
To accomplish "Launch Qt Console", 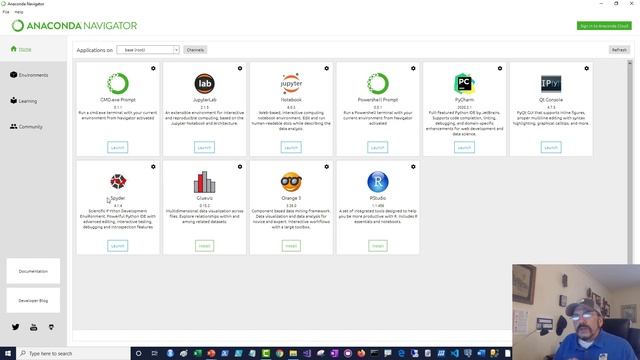I will point(551,147).
